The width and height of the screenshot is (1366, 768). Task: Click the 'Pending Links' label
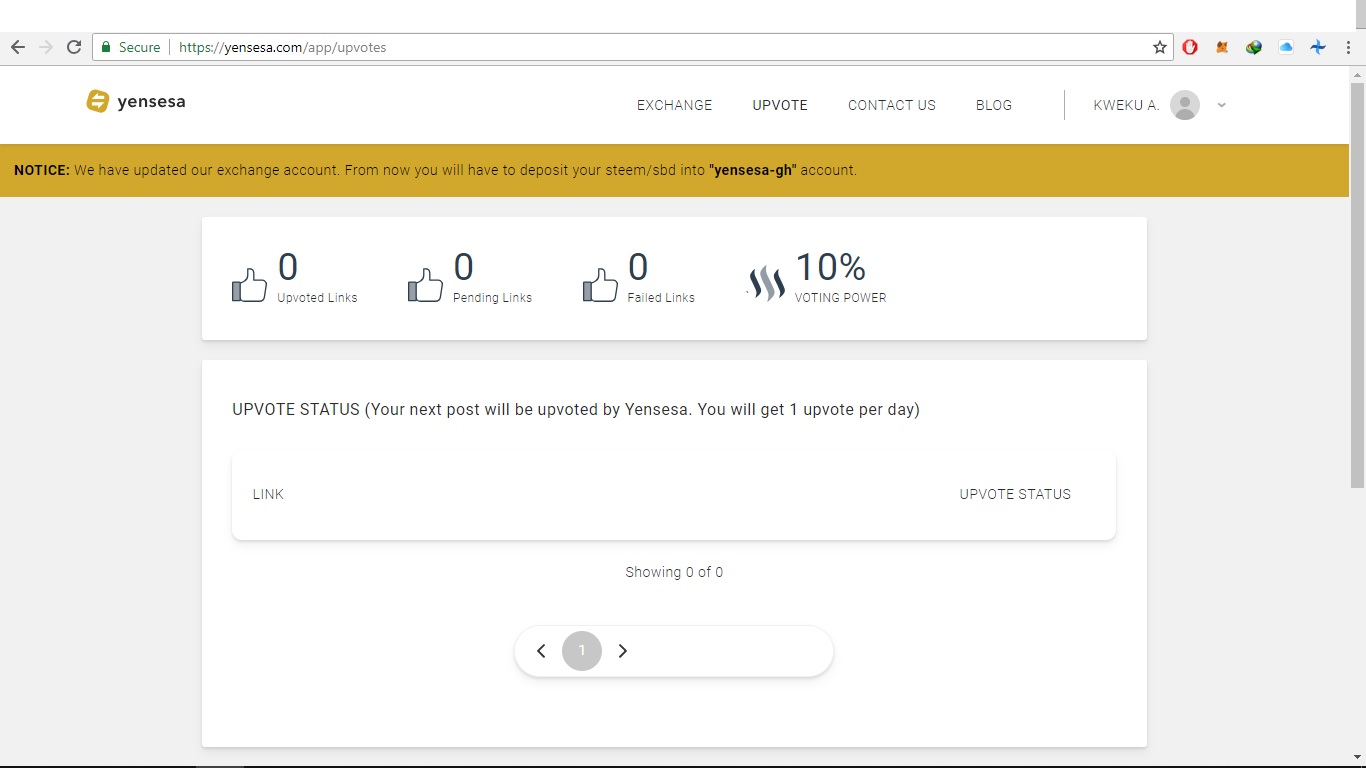point(492,298)
